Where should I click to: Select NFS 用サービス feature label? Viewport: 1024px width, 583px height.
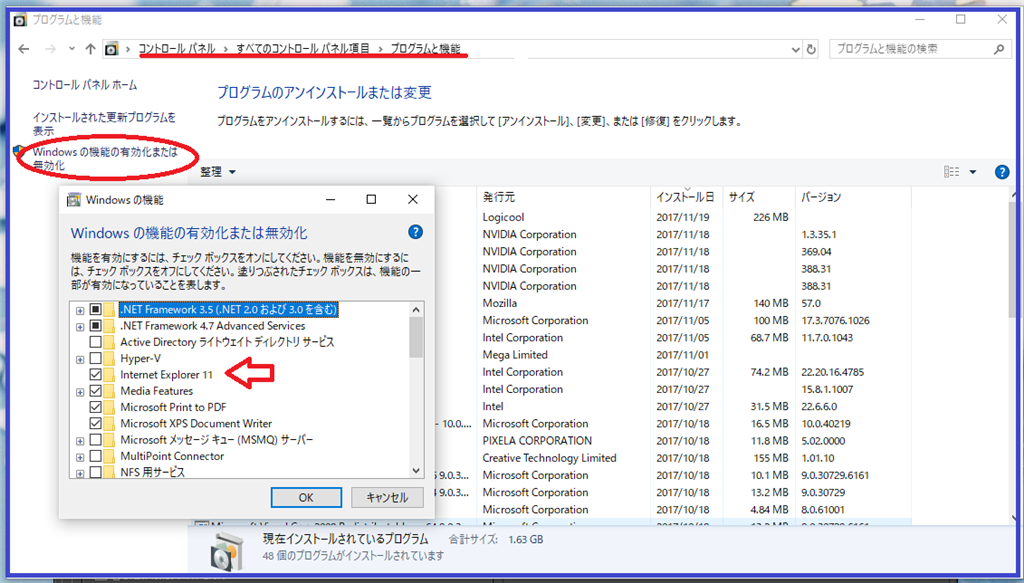coord(152,472)
